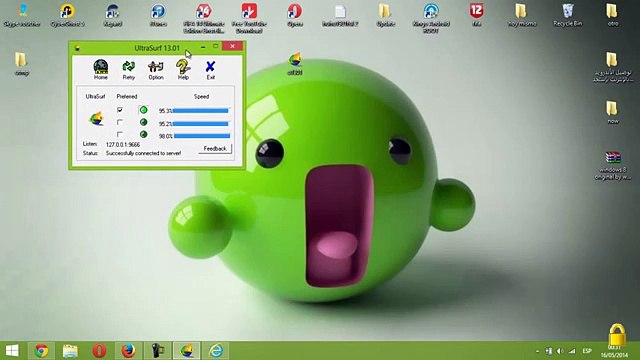Open Internet Explorer from the taskbar
This screenshot has height=360, width=640.
[x=216, y=351]
